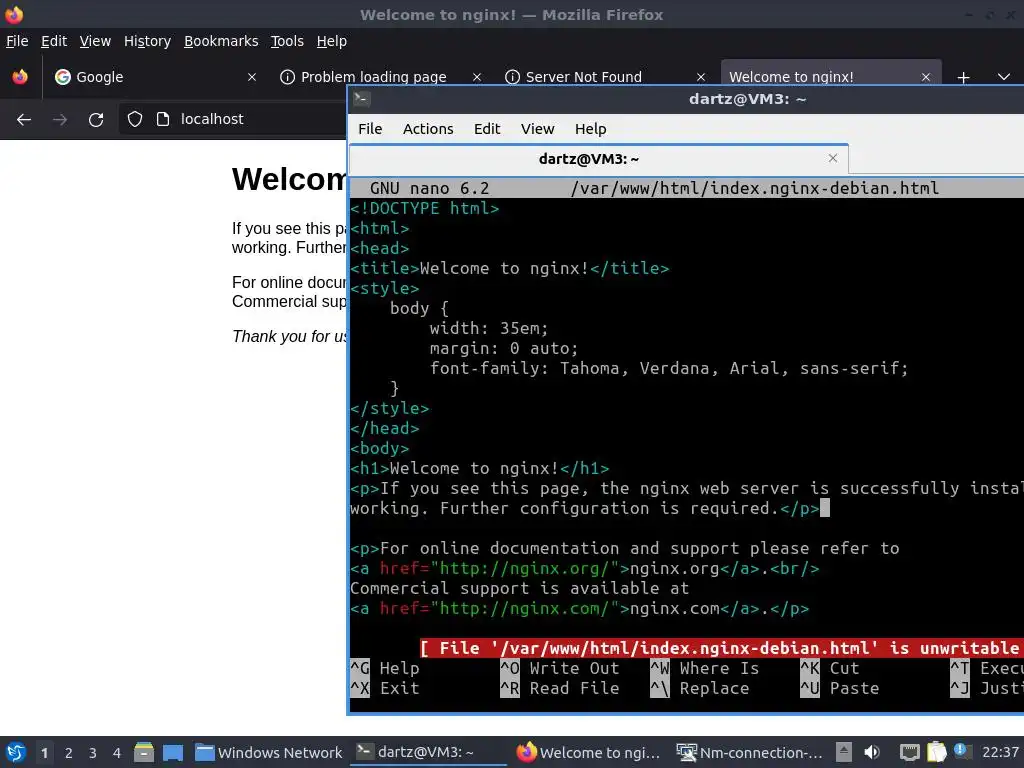Open network connection tray icon

pyautogui.click(x=909, y=752)
